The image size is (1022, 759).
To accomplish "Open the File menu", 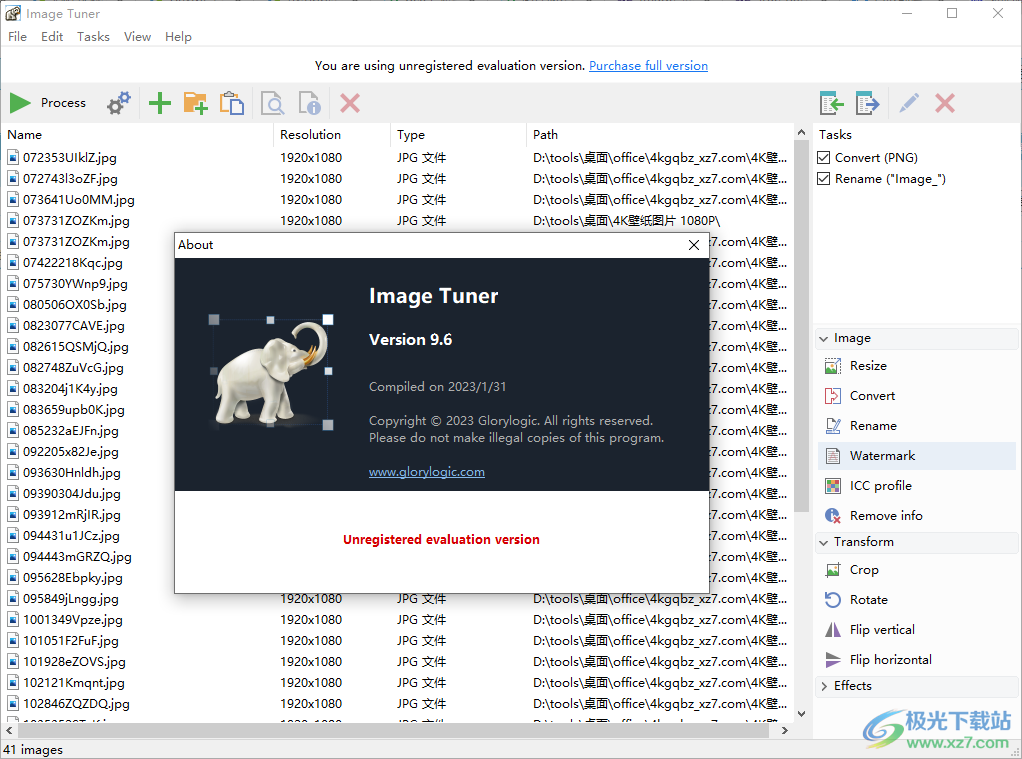I will pos(18,37).
